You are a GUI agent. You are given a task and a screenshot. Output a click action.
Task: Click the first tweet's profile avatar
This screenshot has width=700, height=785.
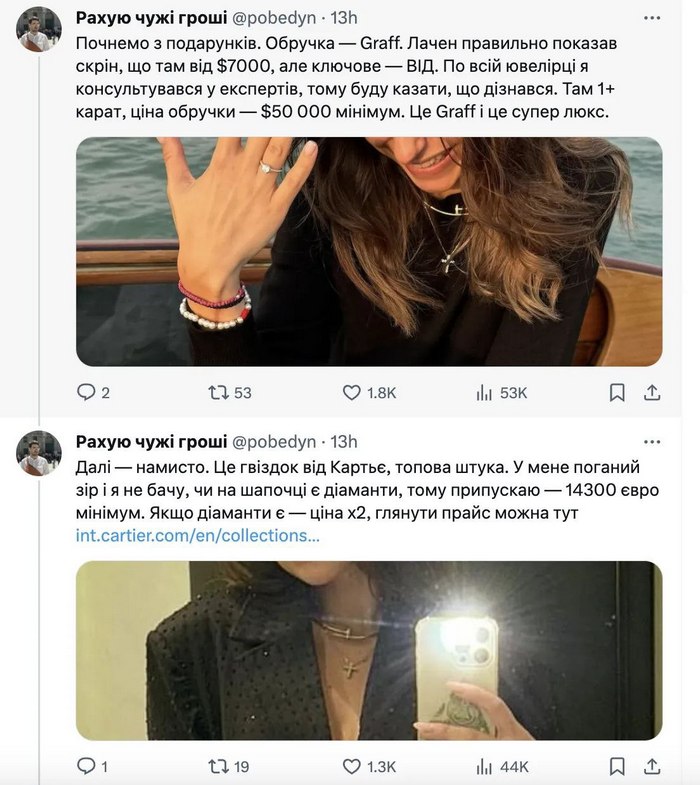coord(39,29)
